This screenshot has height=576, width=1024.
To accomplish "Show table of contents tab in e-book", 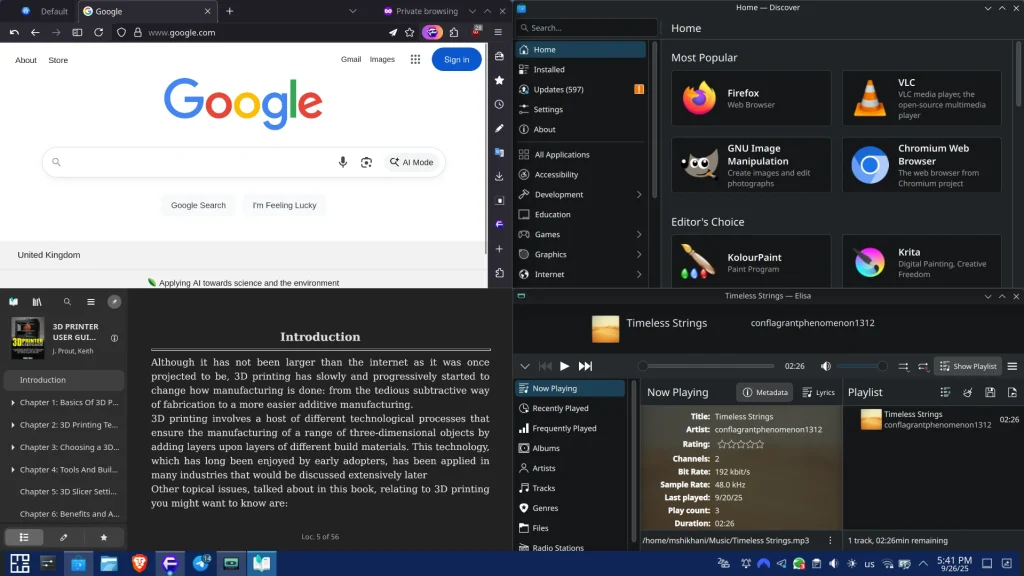I will (24, 537).
